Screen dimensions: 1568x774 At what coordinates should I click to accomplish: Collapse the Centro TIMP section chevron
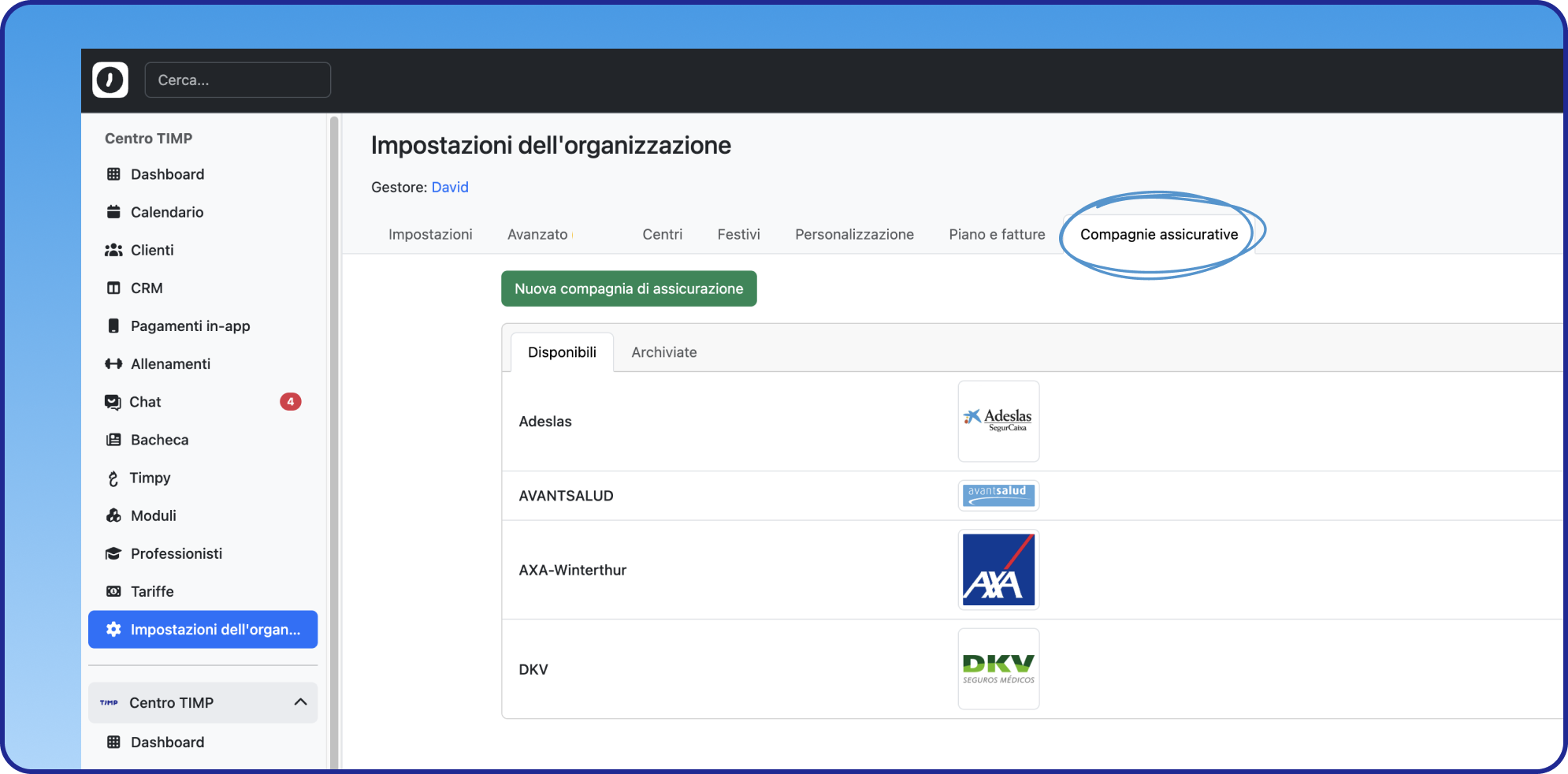pos(300,702)
